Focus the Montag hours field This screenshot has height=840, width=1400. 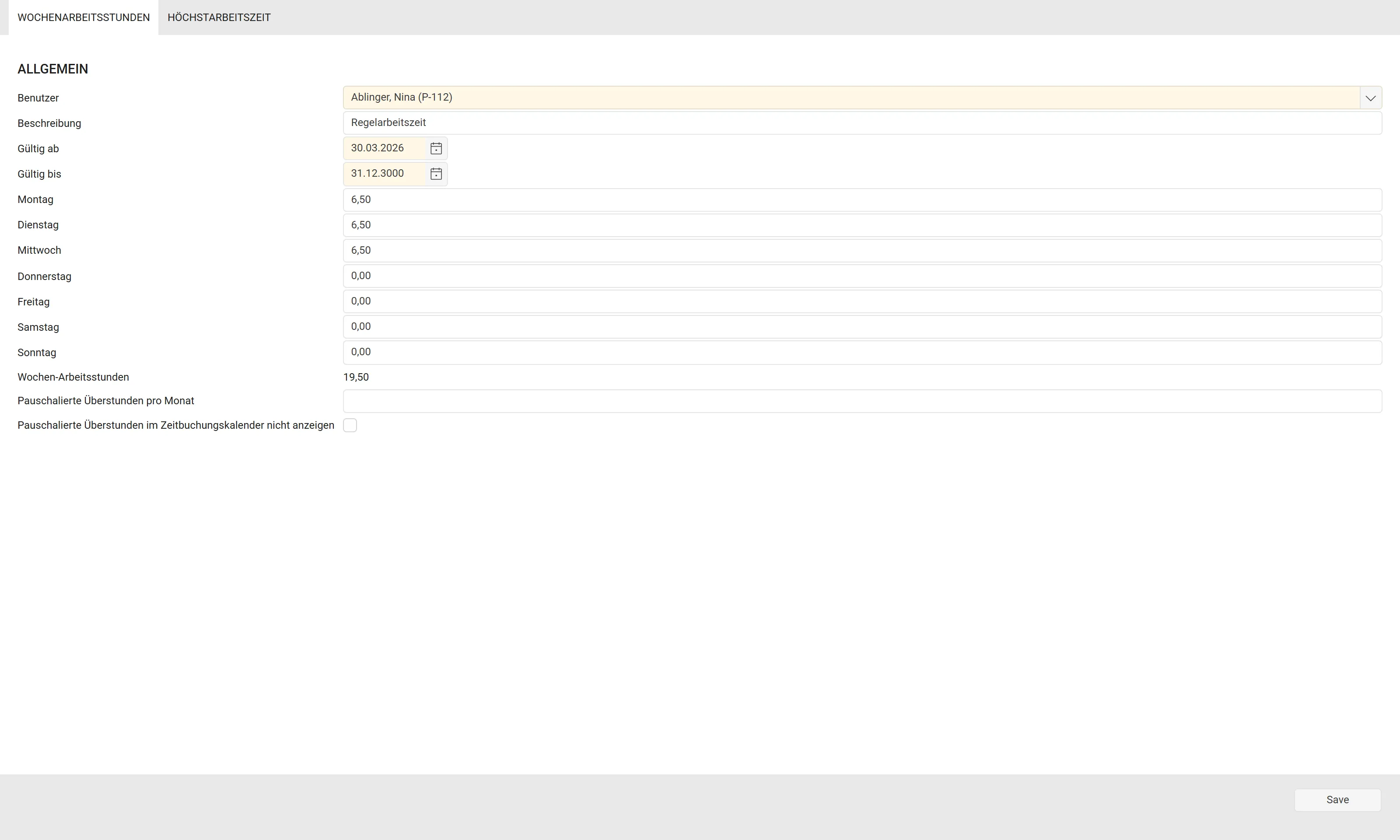pyautogui.click(x=862, y=200)
